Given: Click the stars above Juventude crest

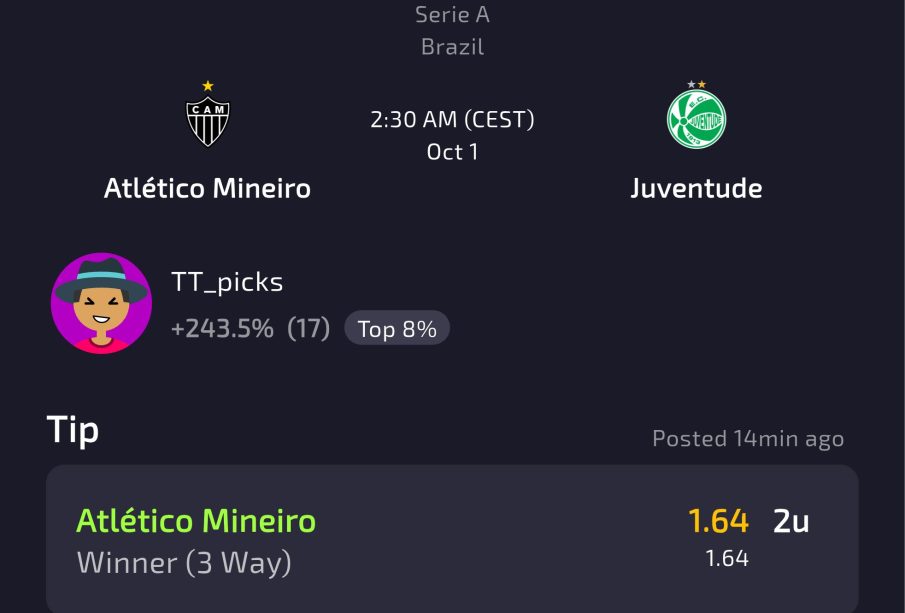Looking at the screenshot, I should point(696,85).
